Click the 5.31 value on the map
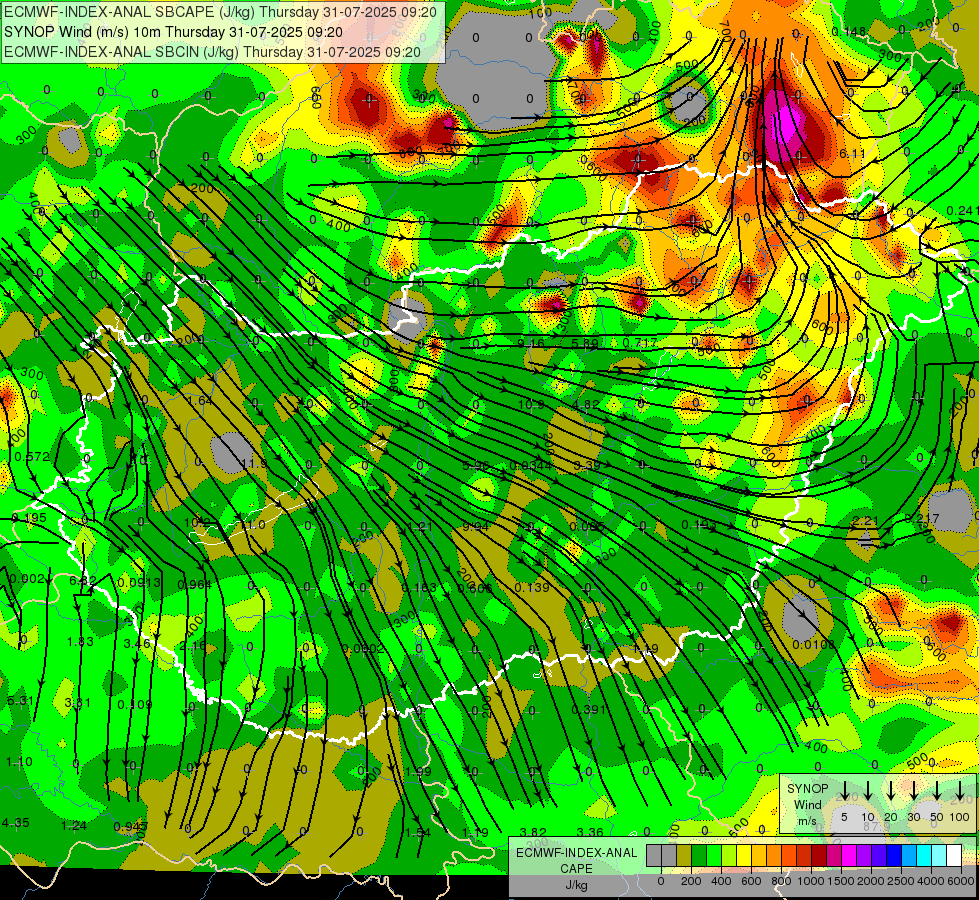979x900 pixels. [20, 701]
